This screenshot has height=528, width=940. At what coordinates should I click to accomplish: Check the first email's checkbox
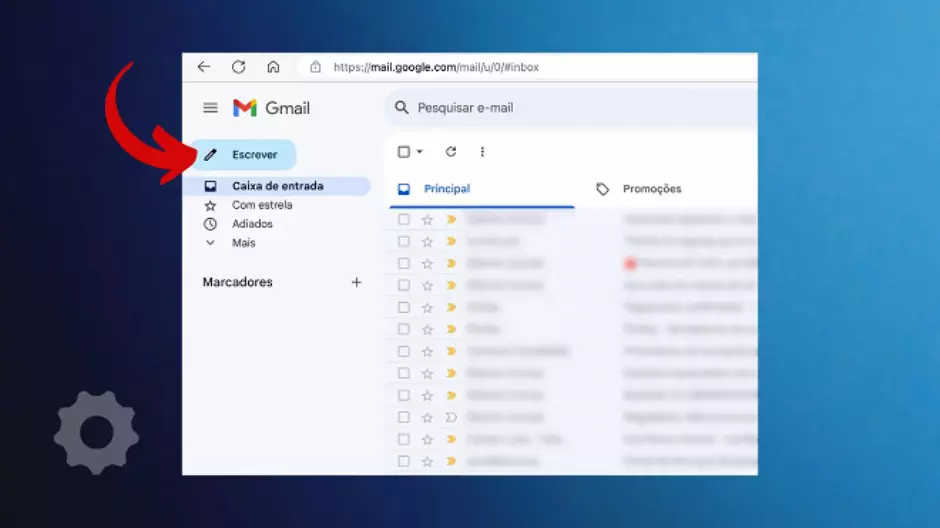(x=404, y=219)
